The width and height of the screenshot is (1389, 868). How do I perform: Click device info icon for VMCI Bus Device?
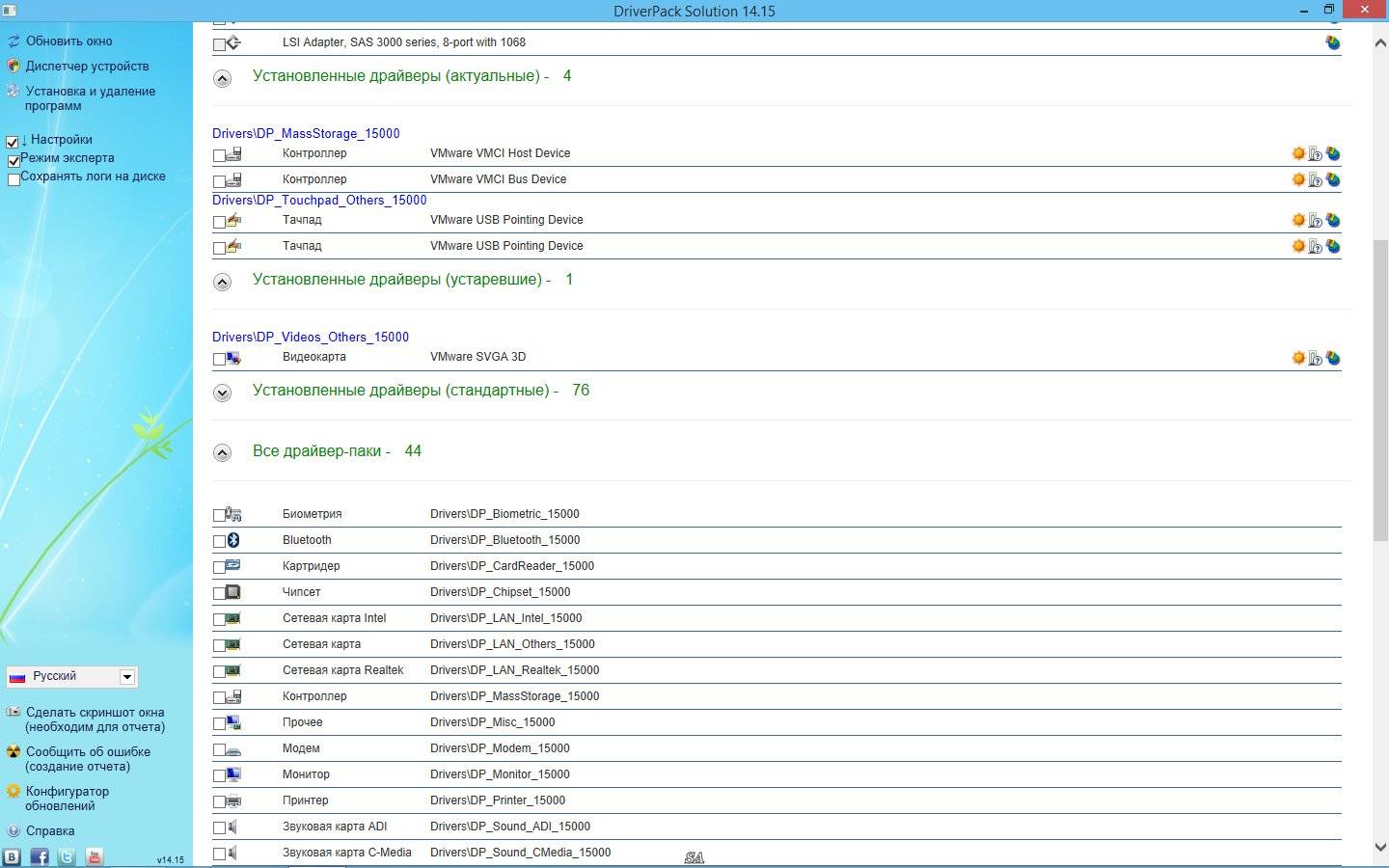pos(1315,179)
